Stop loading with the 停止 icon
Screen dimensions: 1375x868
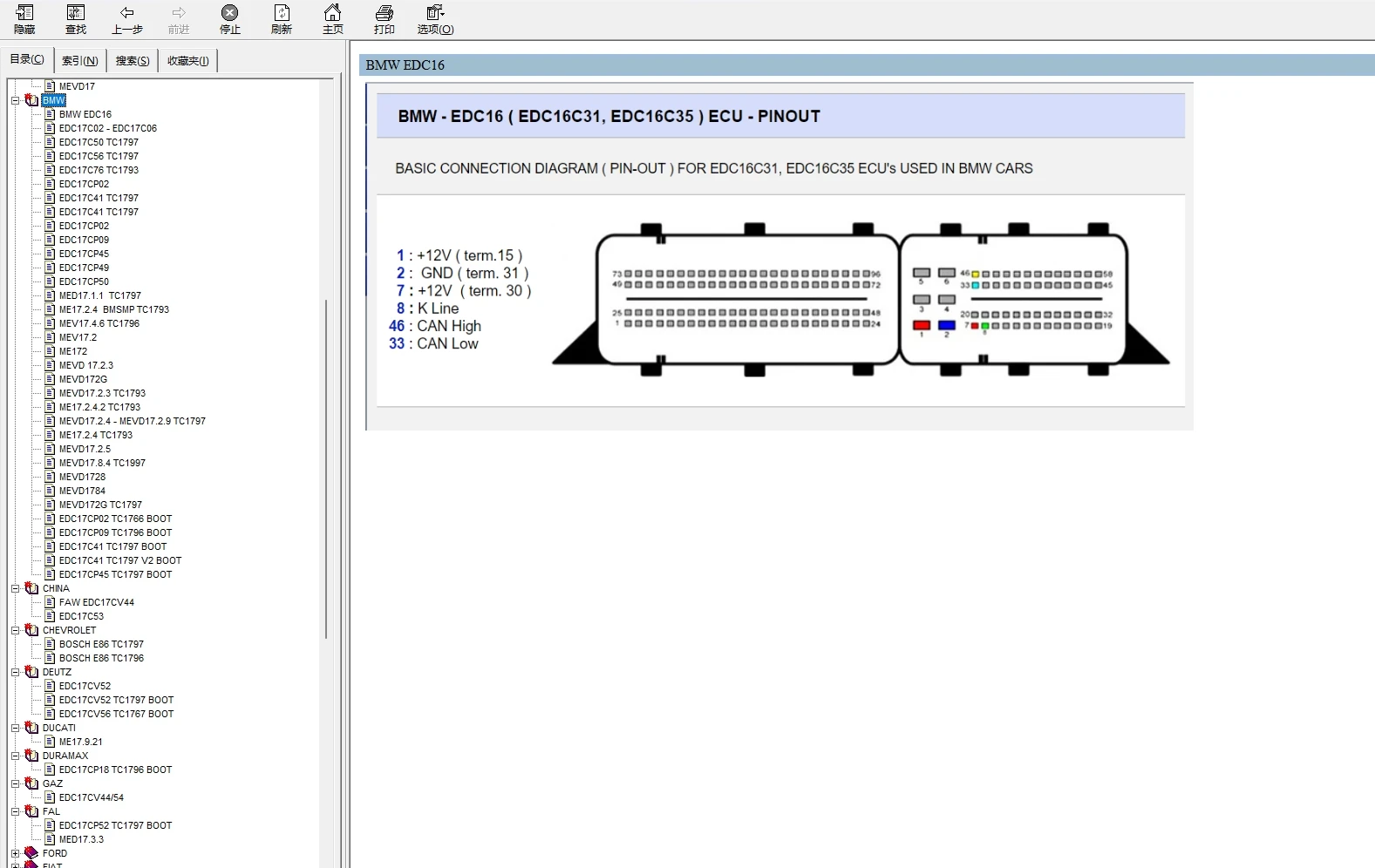tap(230, 19)
